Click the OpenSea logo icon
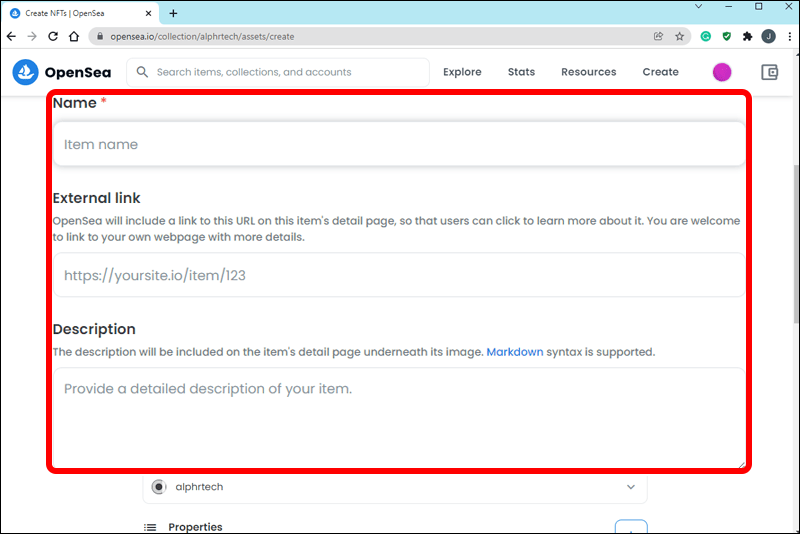This screenshot has width=800, height=534. point(25,72)
